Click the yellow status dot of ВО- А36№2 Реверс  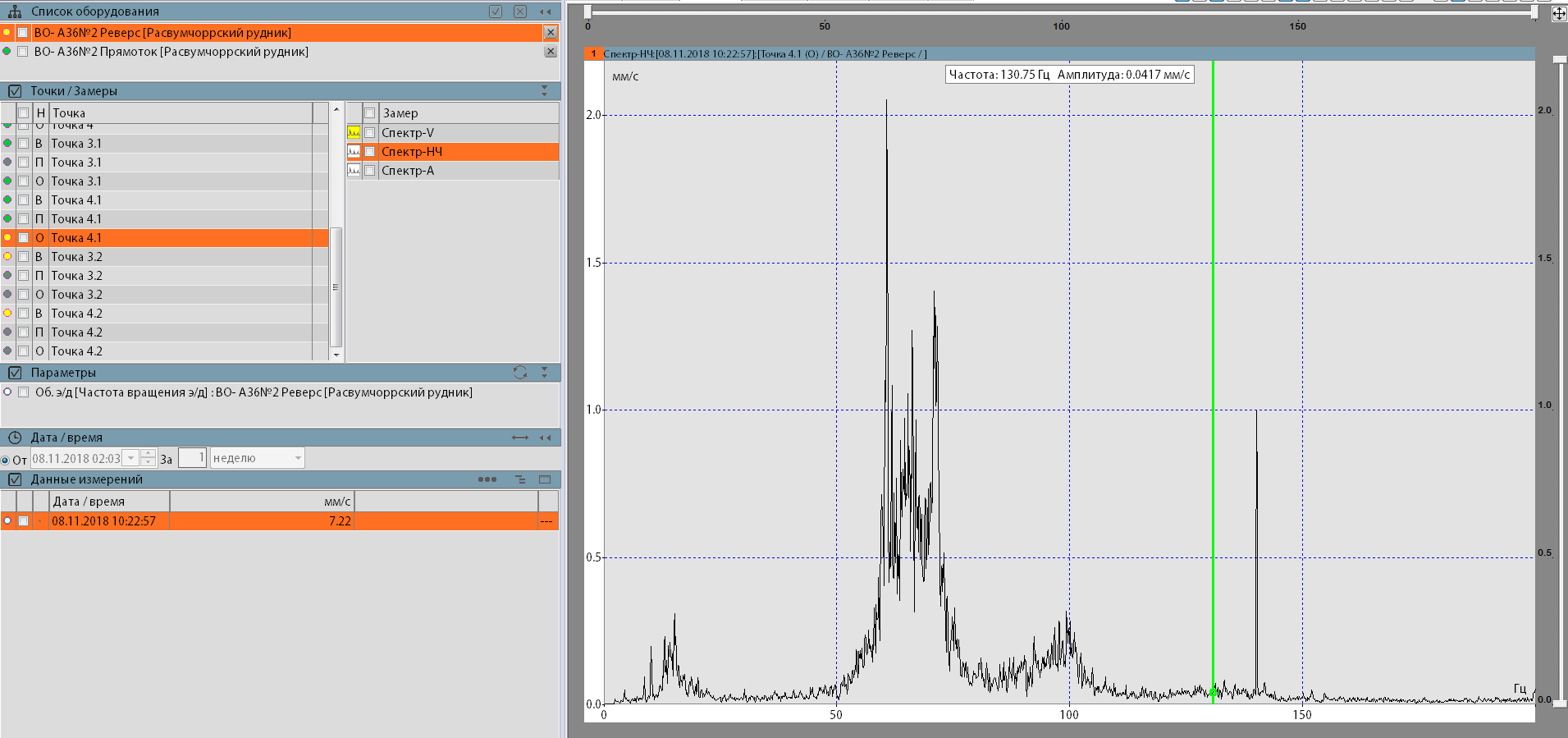tap(7, 32)
